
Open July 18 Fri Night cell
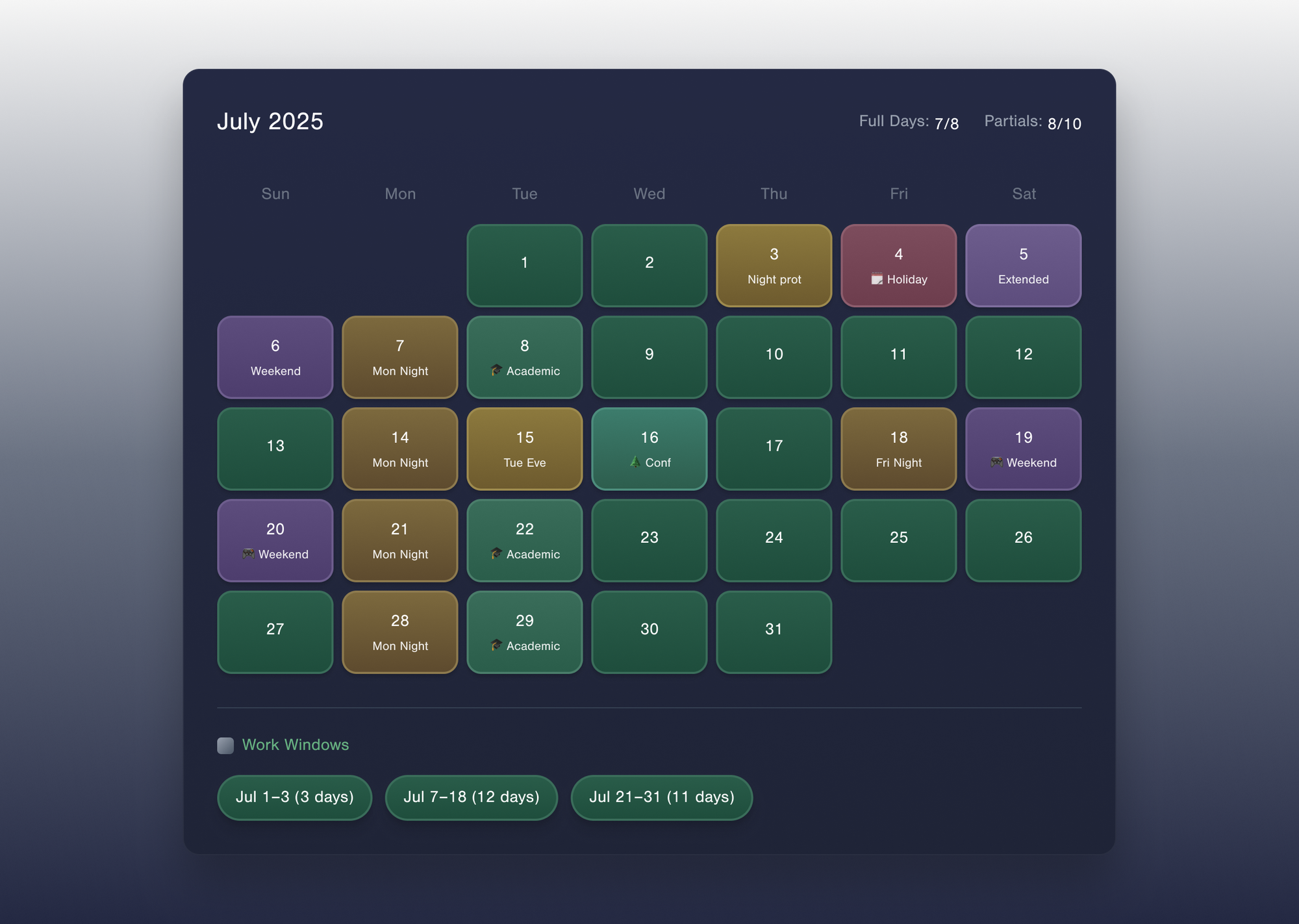tap(898, 448)
